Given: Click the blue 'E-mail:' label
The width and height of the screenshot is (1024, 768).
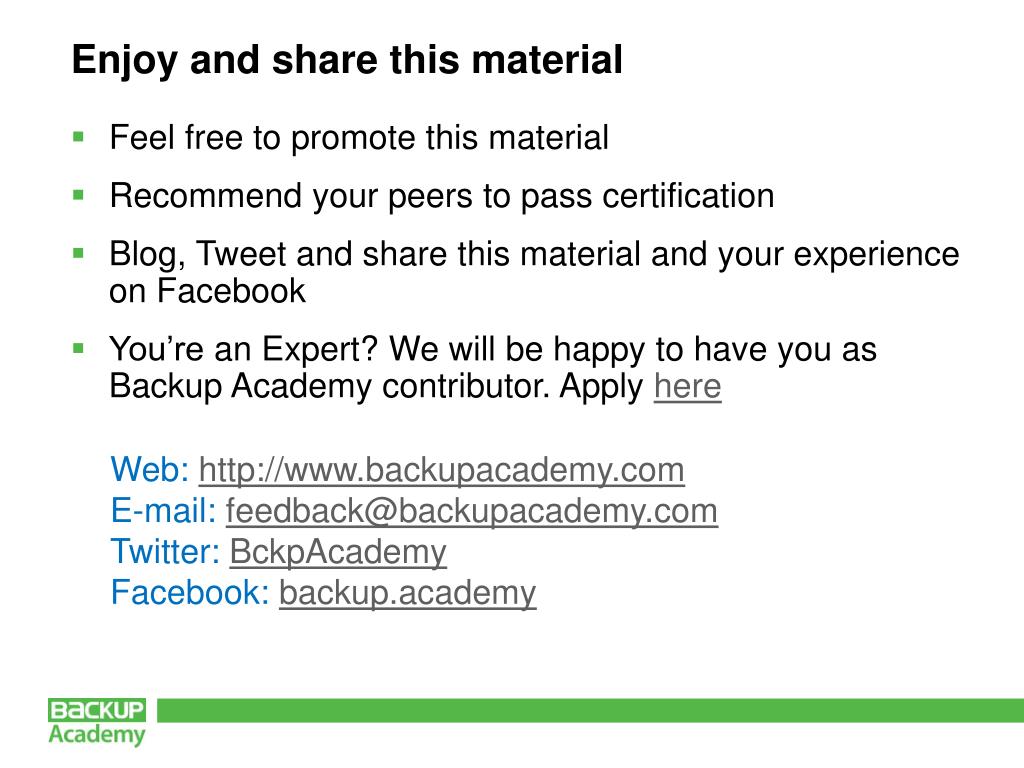Looking at the screenshot, I should 163,511.
